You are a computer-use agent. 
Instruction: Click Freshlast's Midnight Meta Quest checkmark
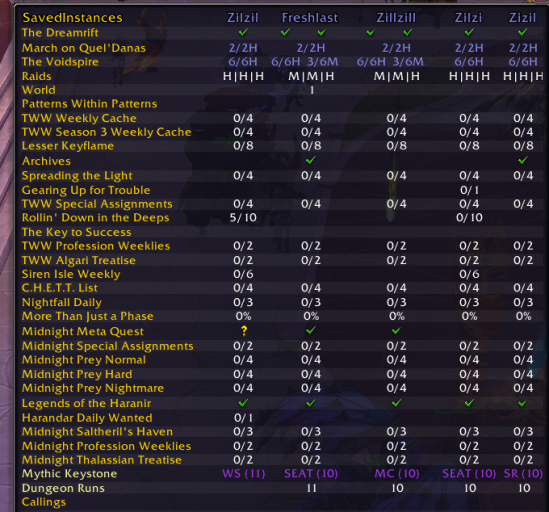click(311, 330)
